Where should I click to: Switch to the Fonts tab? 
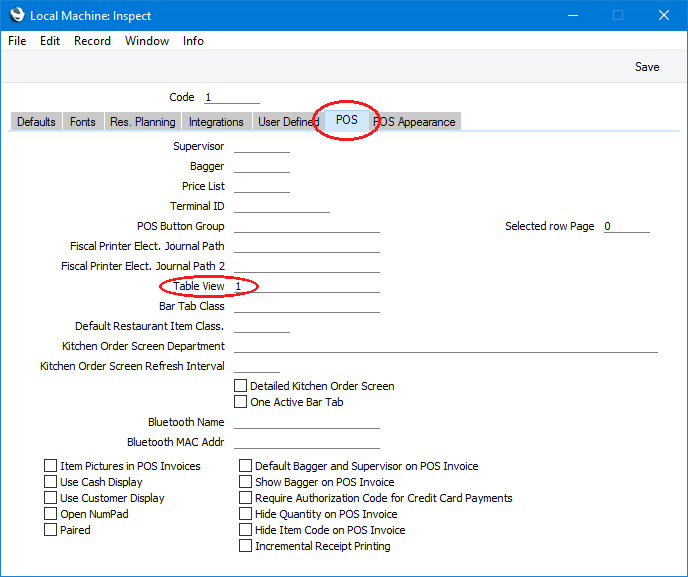tap(82, 122)
